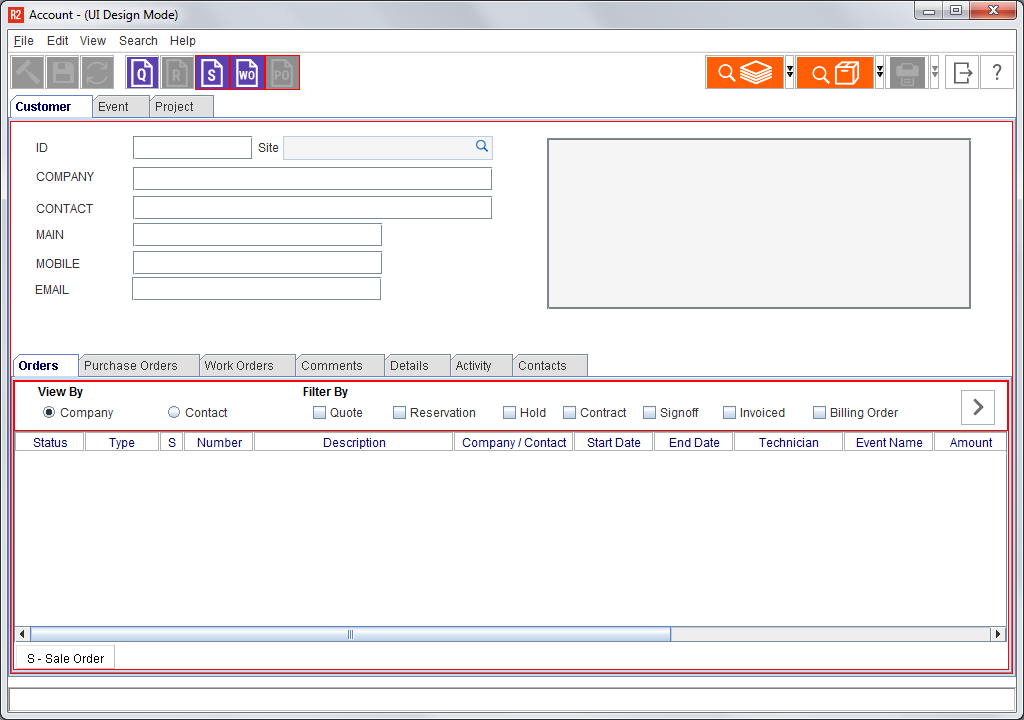The width and height of the screenshot is (1024, 720).
Task: Select the Contact radio button
Action: (x=174, y=412)
